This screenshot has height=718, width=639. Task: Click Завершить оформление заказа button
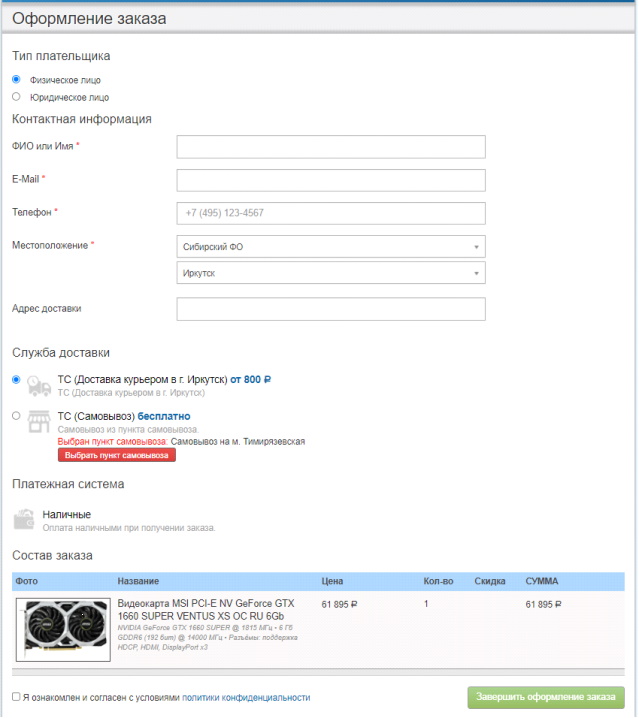(545, 697)
